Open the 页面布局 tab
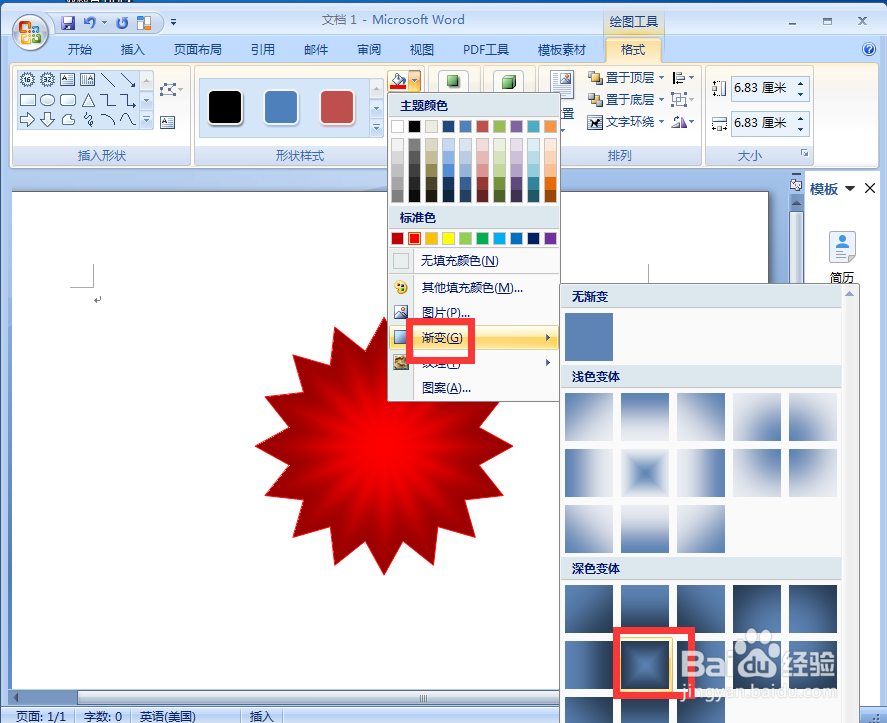 (197, 50)
